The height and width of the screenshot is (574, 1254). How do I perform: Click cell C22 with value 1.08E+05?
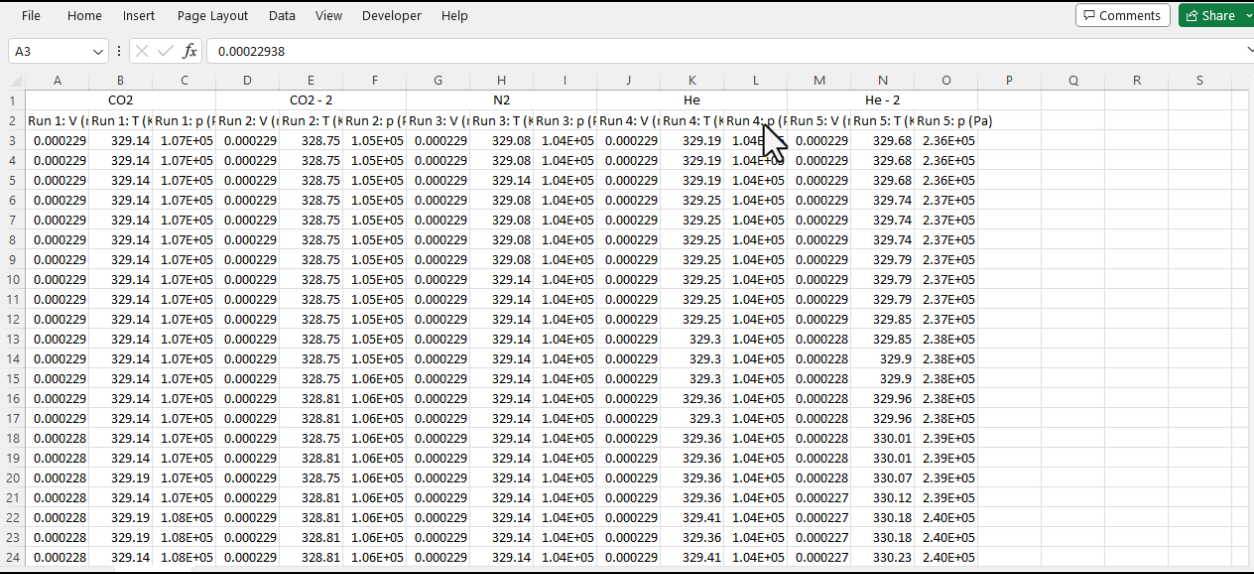[x=184, y=517]
